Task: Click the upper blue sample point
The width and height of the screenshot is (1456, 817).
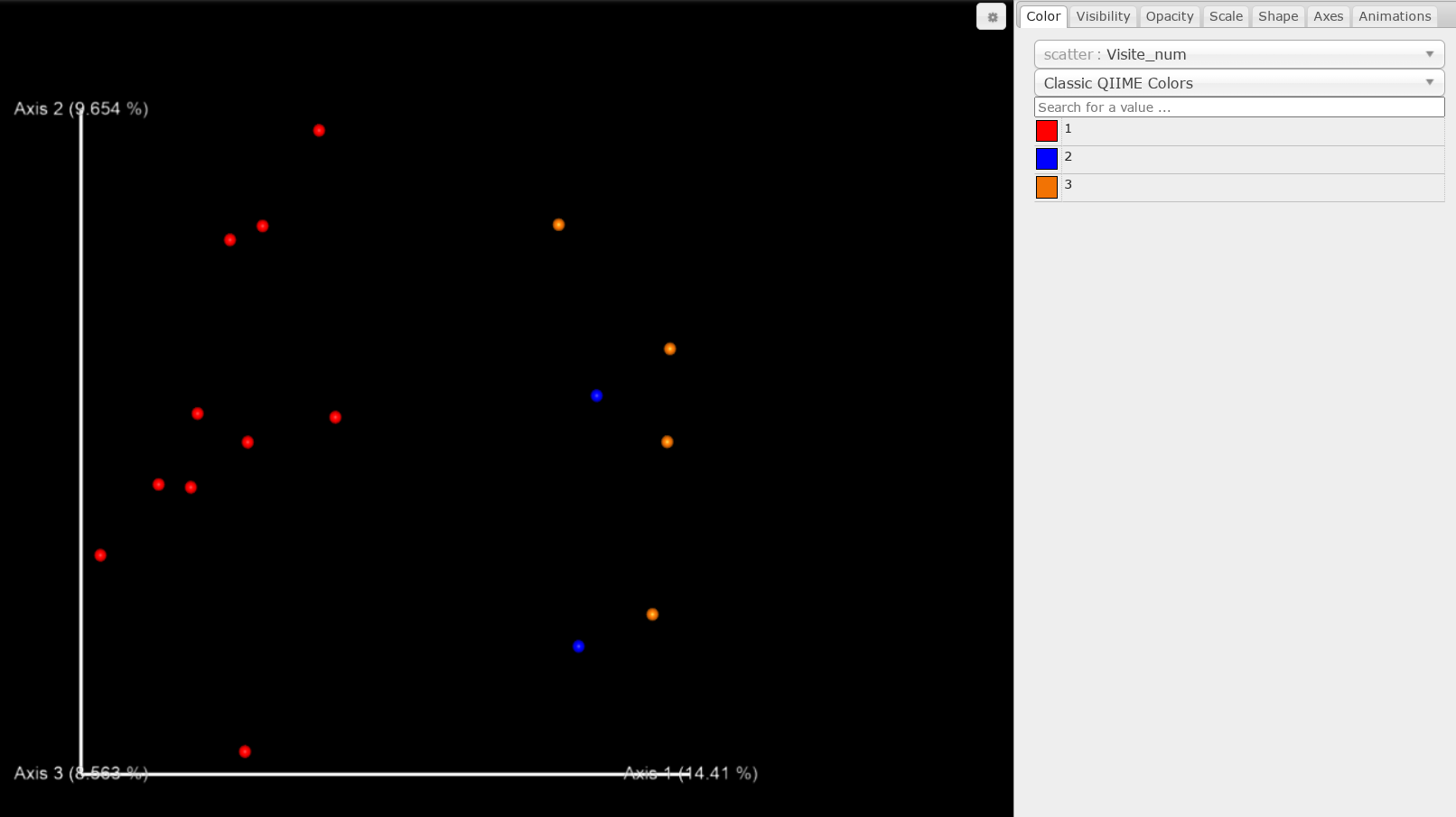Action: 596,395
